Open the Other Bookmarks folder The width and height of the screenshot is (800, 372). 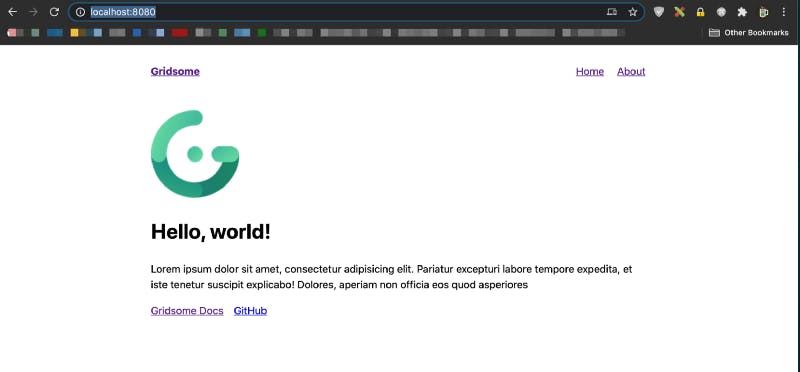pos(748,33)
